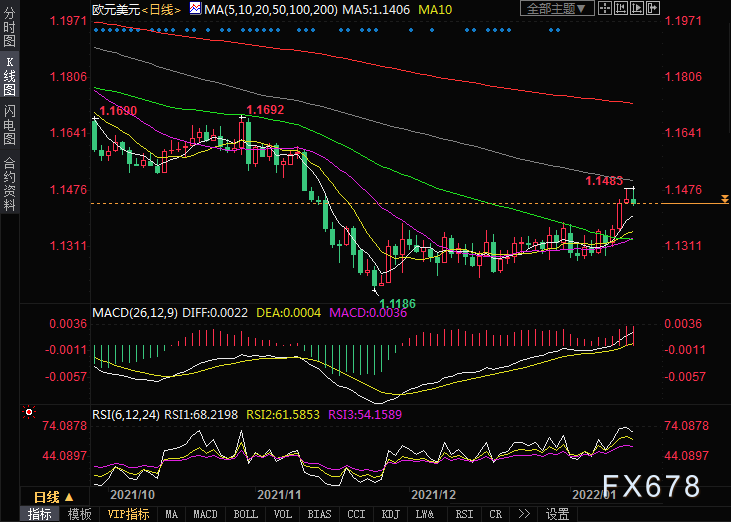Click the MACD(26,12,9) parameters label
Image resolution: width=731 pixels, height=522 pixels.
[135, 312]
